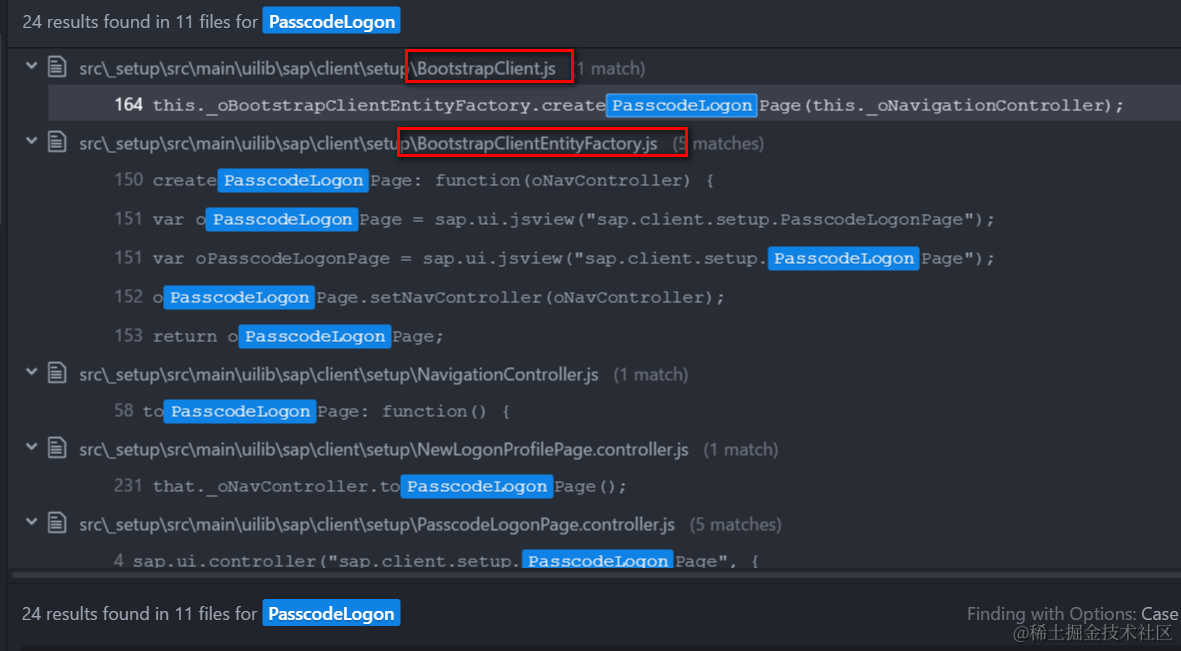Open the NewLogonProfilePage.controller.js file path
This screenshot has width=1181, height=651.
pyautogui.click(x=384, y=450)
